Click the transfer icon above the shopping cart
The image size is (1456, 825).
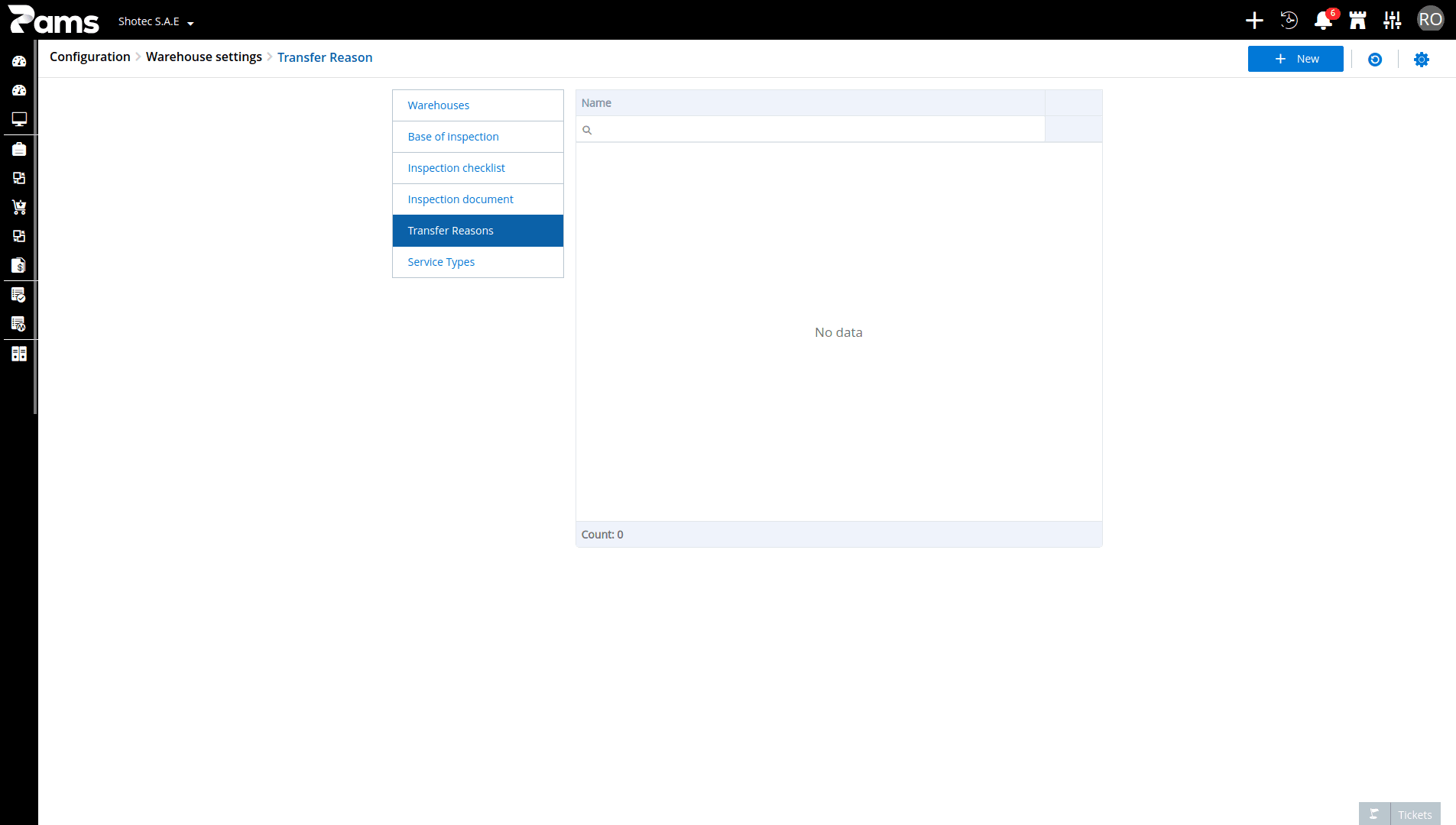pyautogui.click(x=19, y=178)
